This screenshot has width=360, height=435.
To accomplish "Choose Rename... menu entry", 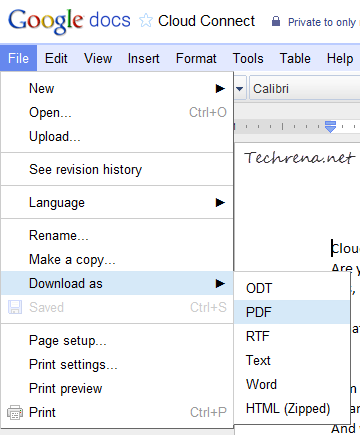I will coord(117,235).
